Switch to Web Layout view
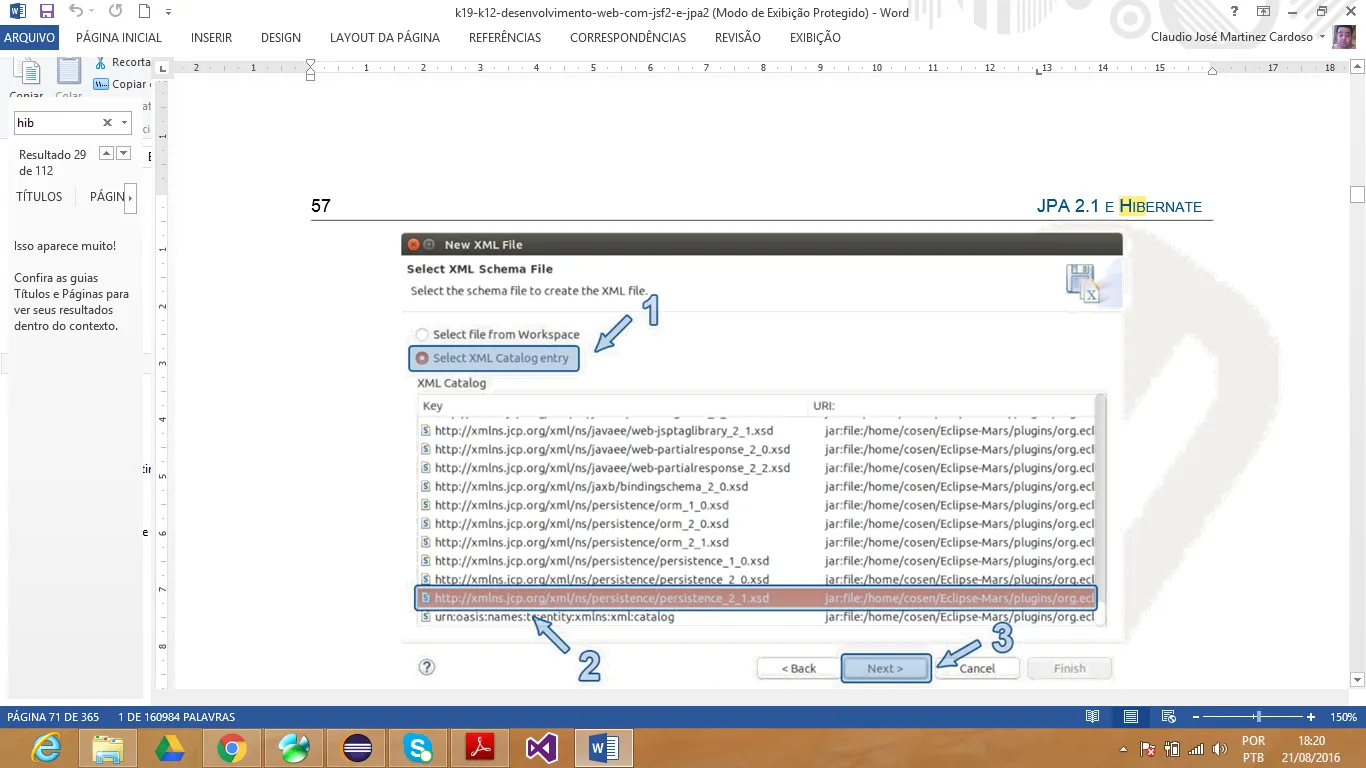The width and height of the screenshot is (1366, 768). [x=1168, y=717]
